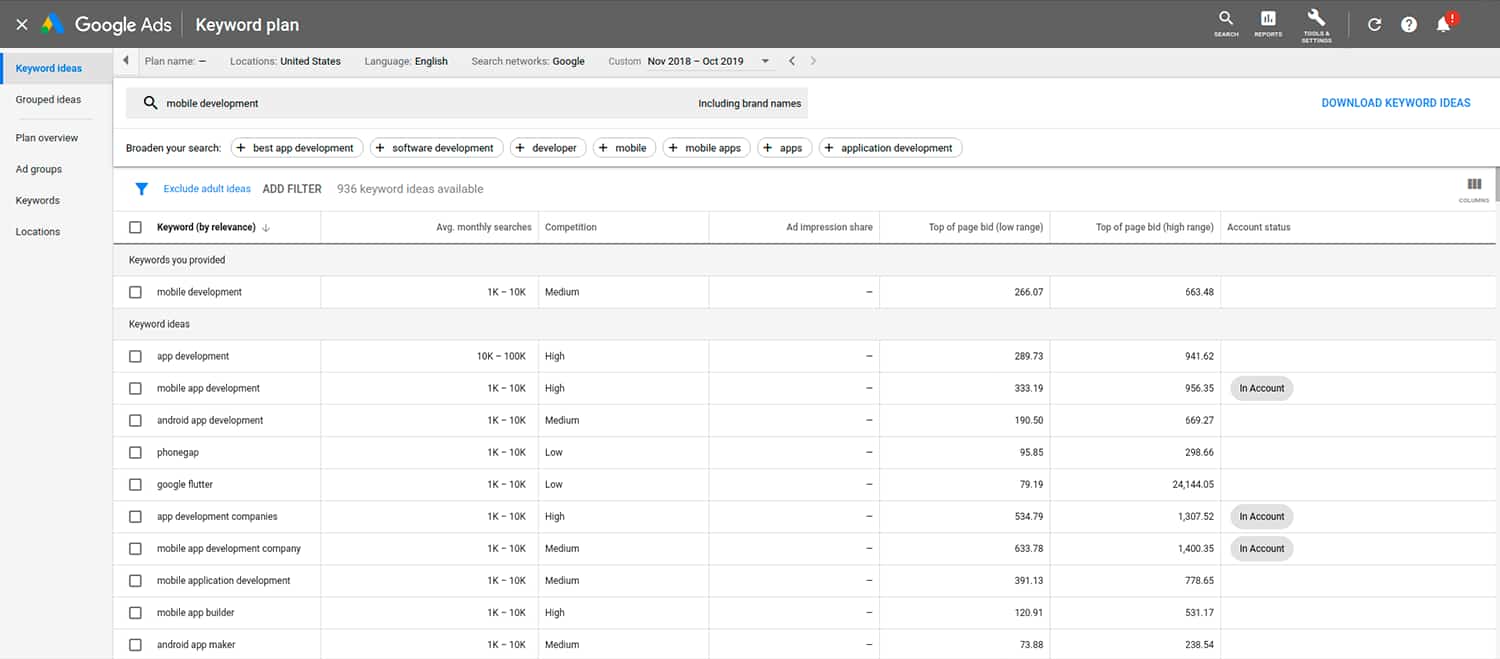Go to the previous date range
This screenshot has height=659, width=1500.
pos(792,61)
